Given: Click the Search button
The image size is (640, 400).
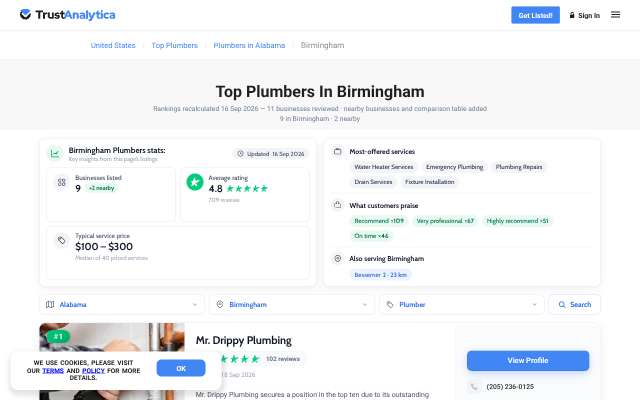Looking at the screenshot, I should (x=575, y=304).
